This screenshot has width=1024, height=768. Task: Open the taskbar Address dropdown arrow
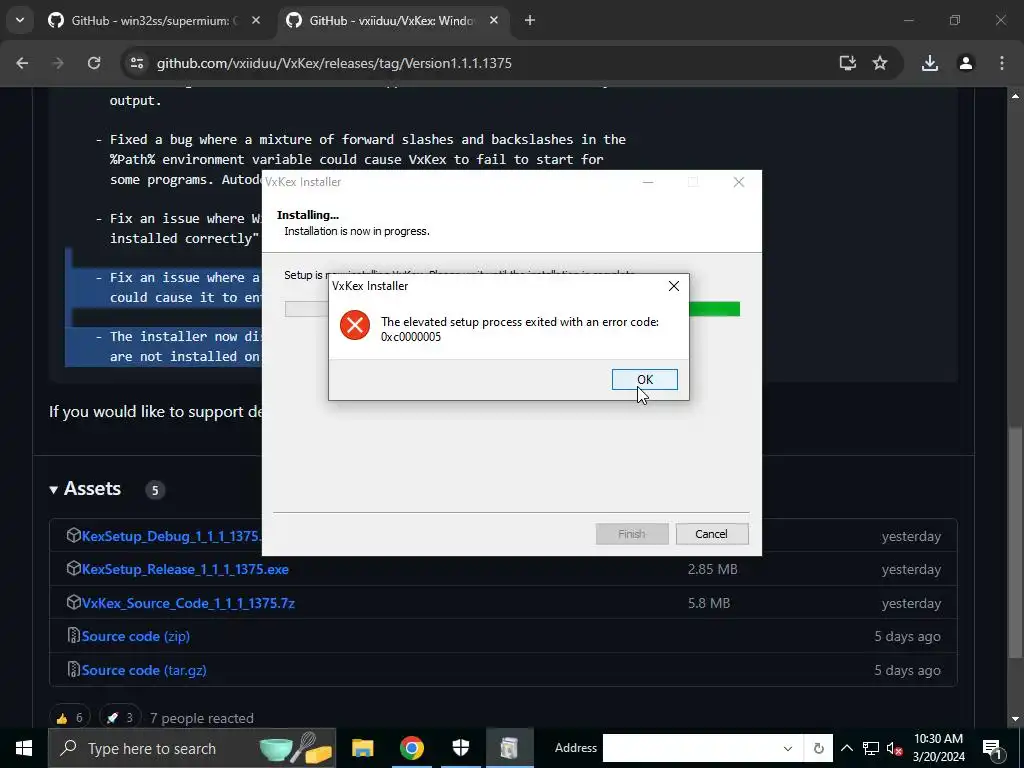point(788,748)
